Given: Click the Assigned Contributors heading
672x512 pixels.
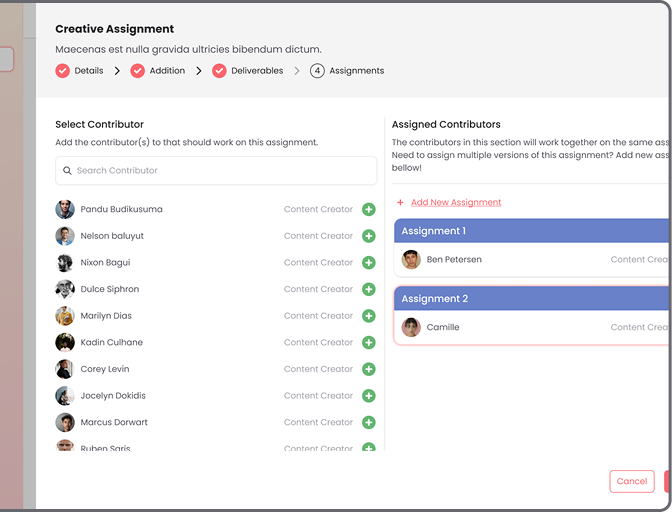Looking at the screenshot, I should click(x=446, y=124).
